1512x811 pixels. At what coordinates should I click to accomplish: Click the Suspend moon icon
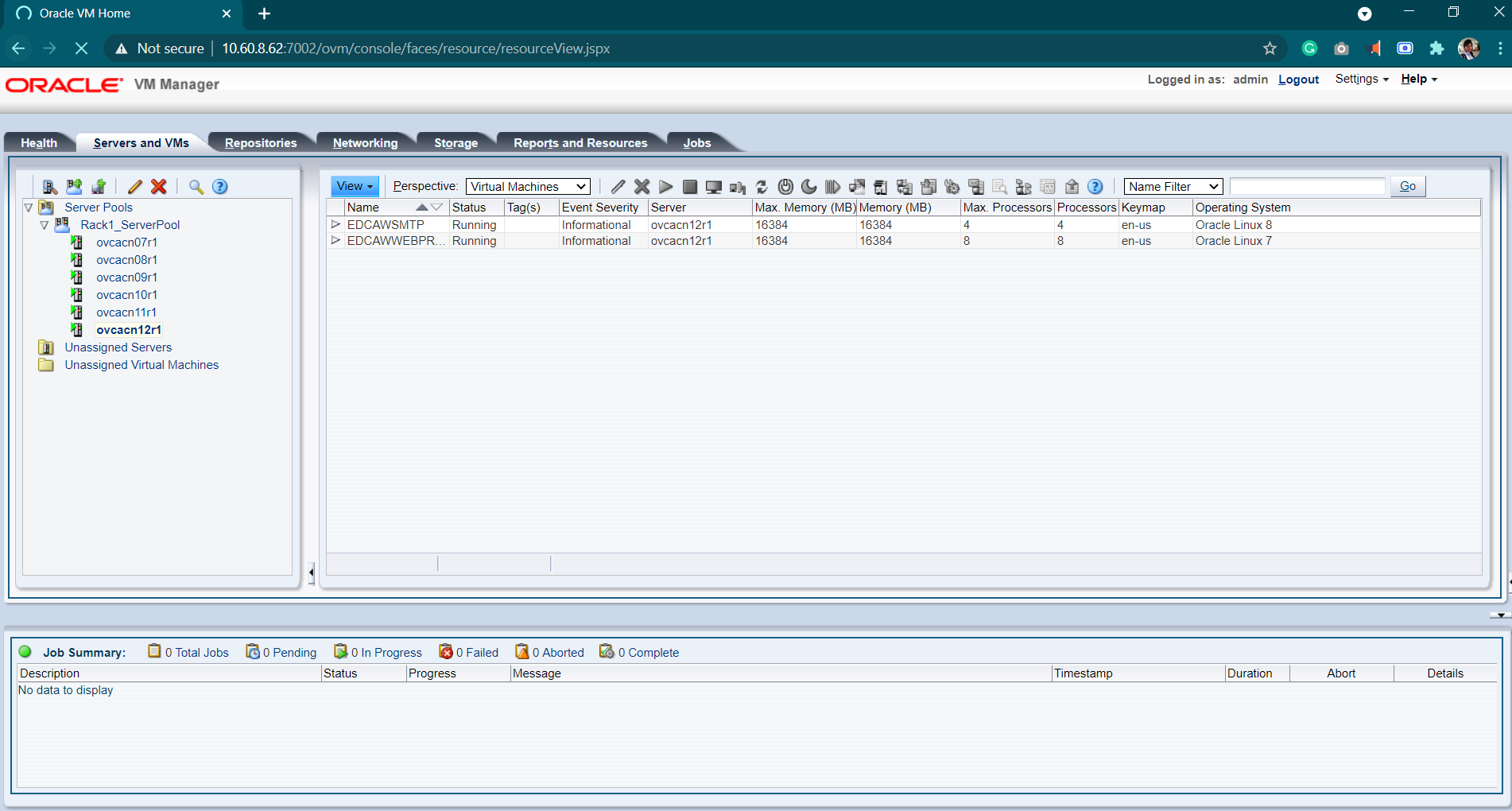pos(809,187)
